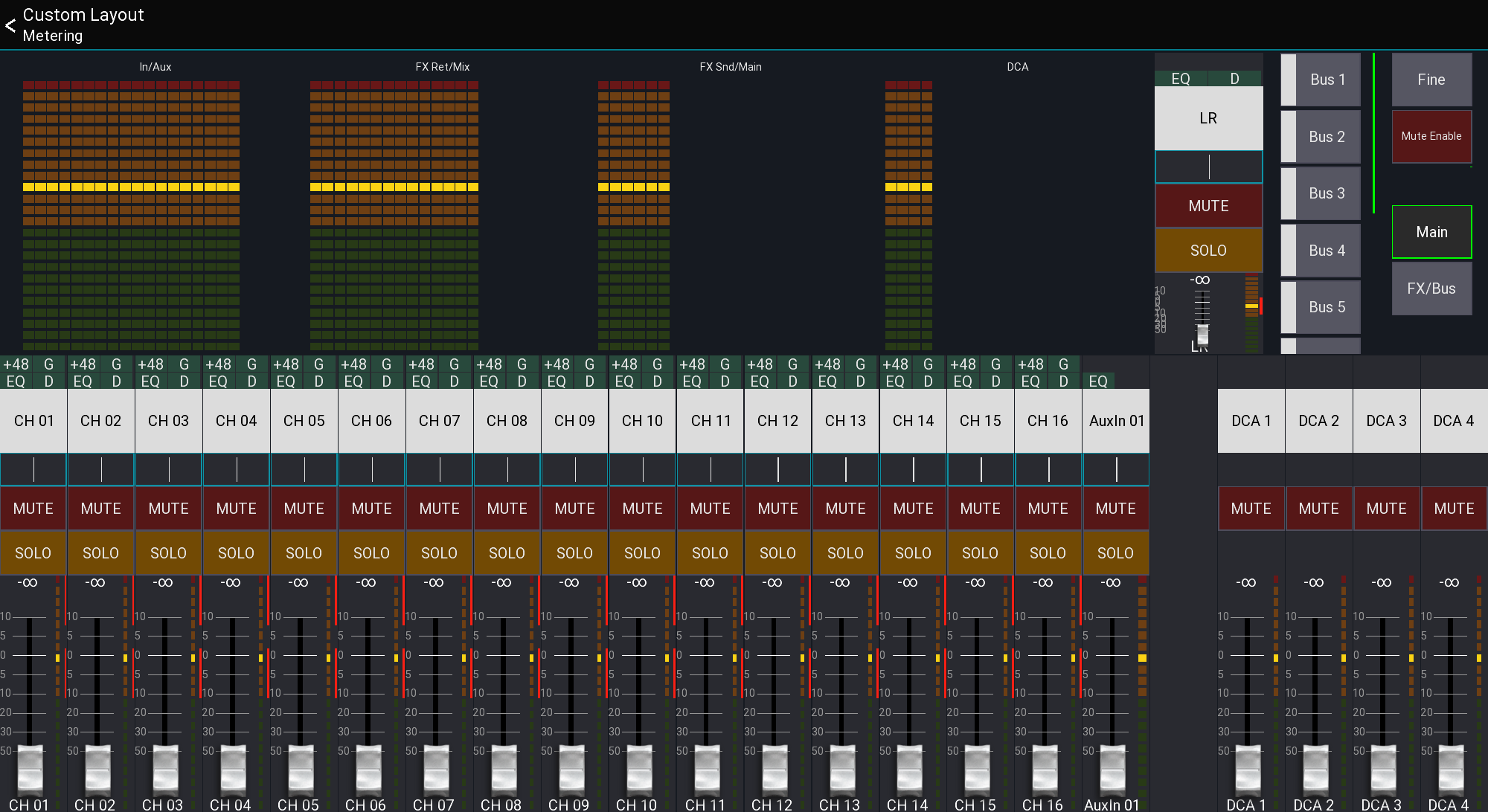
Task: Click the CH 02 pan control
Action: tap(101, 469)
